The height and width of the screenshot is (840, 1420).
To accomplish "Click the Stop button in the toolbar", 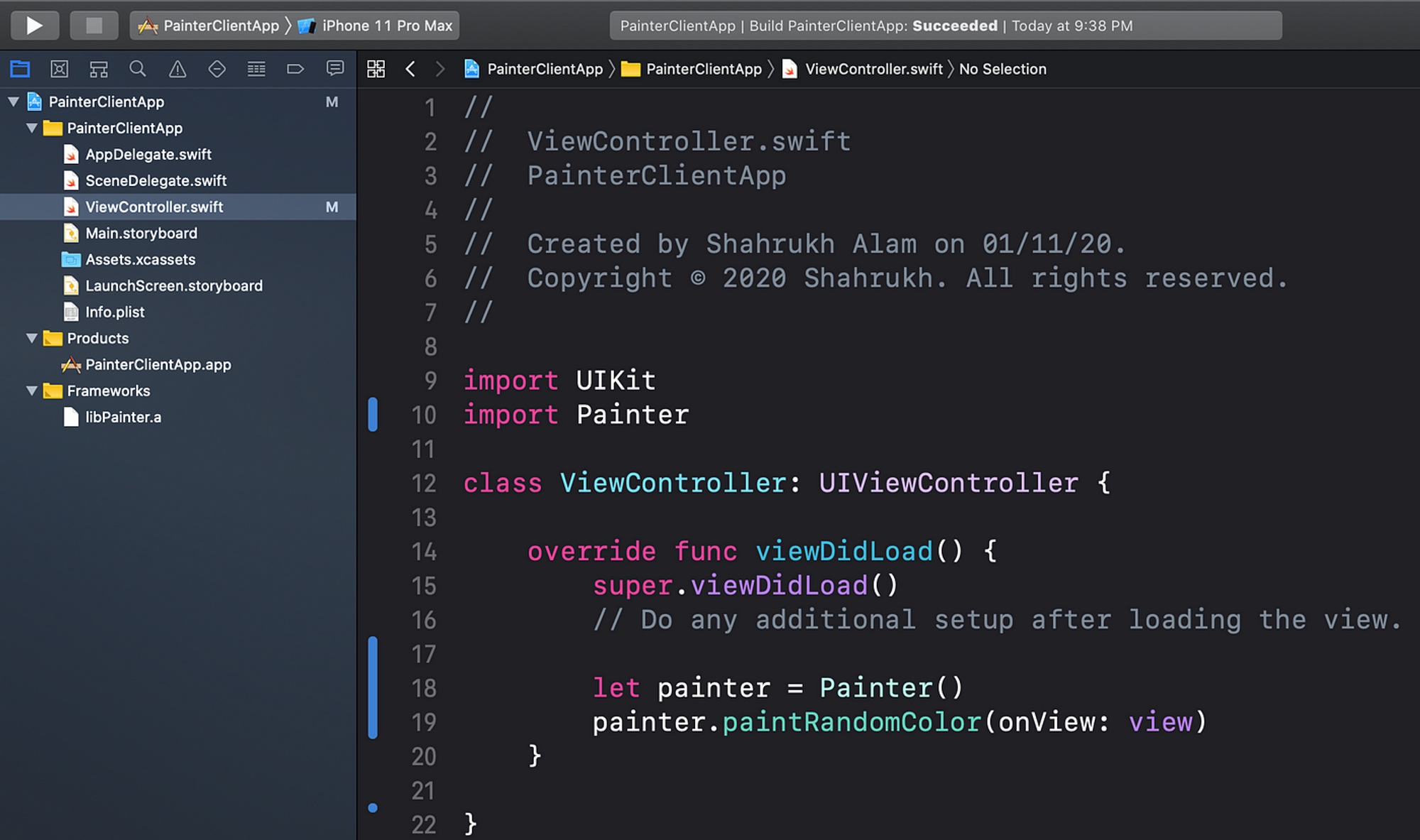I will coord(94,25).
